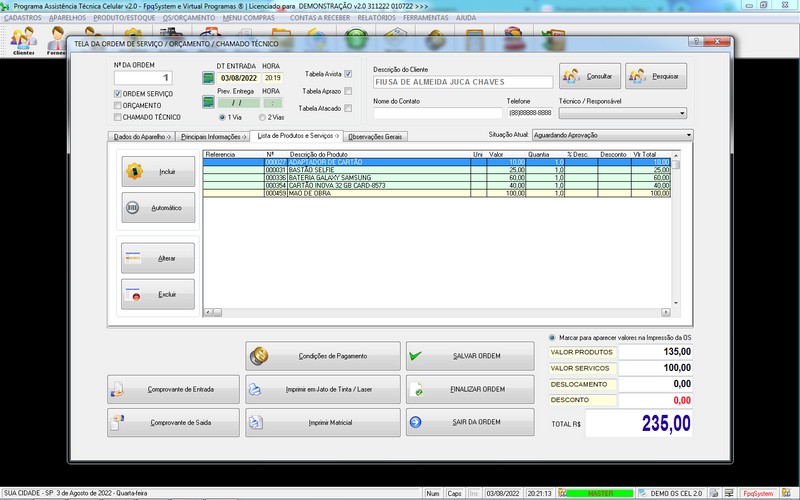Click the printer icon in the status bar

click(715, 493)
